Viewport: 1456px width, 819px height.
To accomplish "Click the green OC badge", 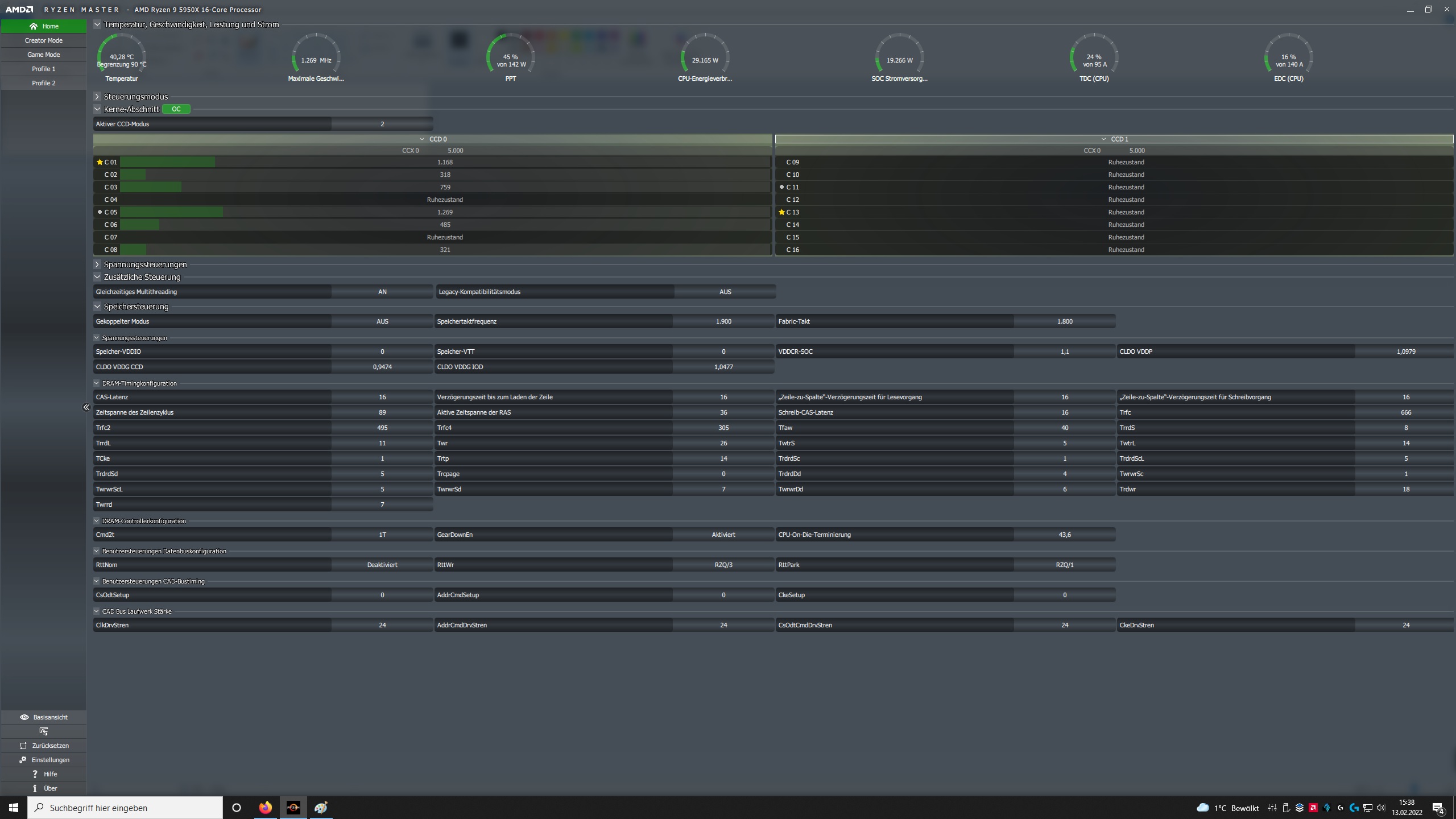I will point(176,109).
